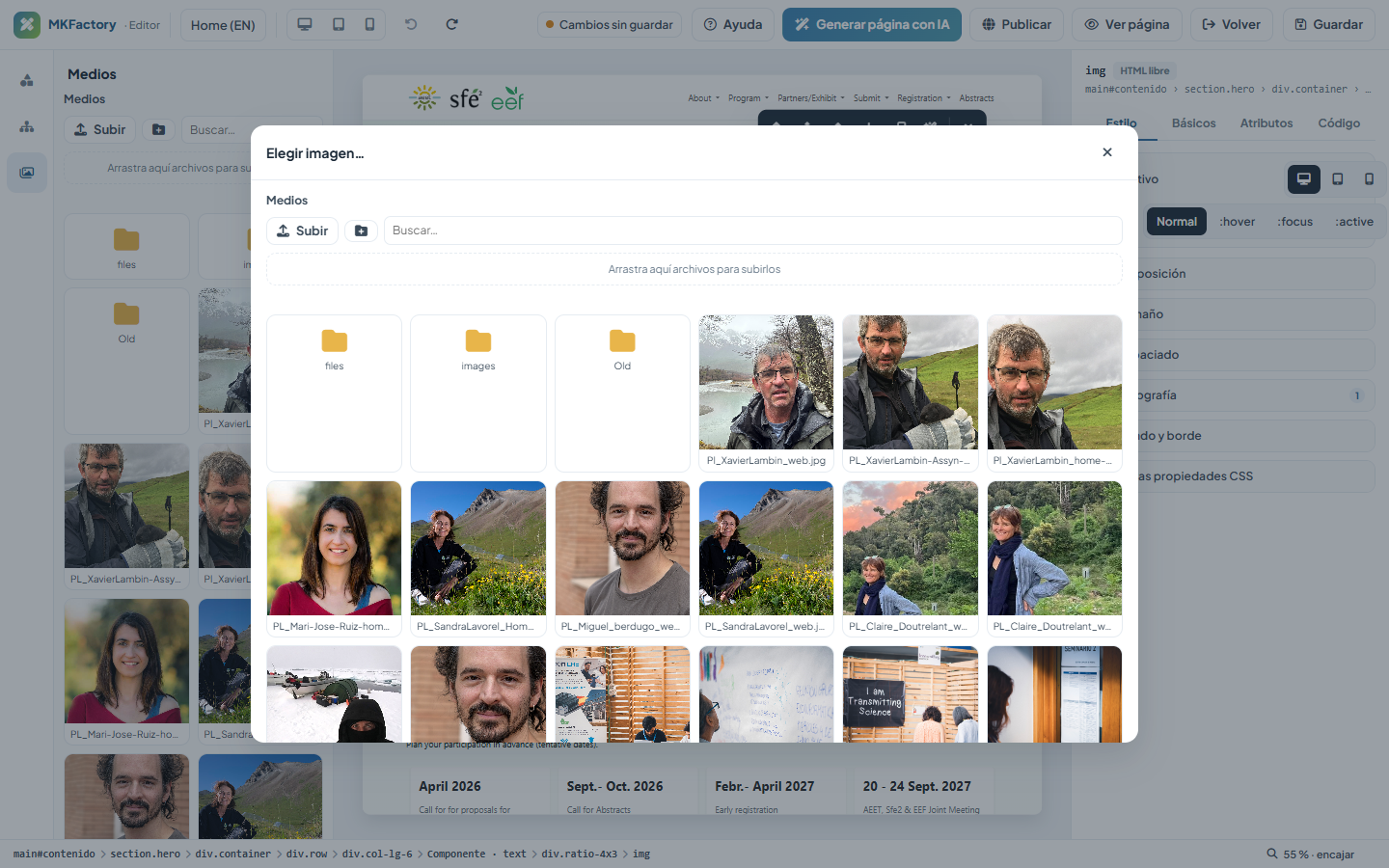The image size is (1389, 868).
Task: Focus the Buscar field in the dialog
Action: click(x=753, y=231)
